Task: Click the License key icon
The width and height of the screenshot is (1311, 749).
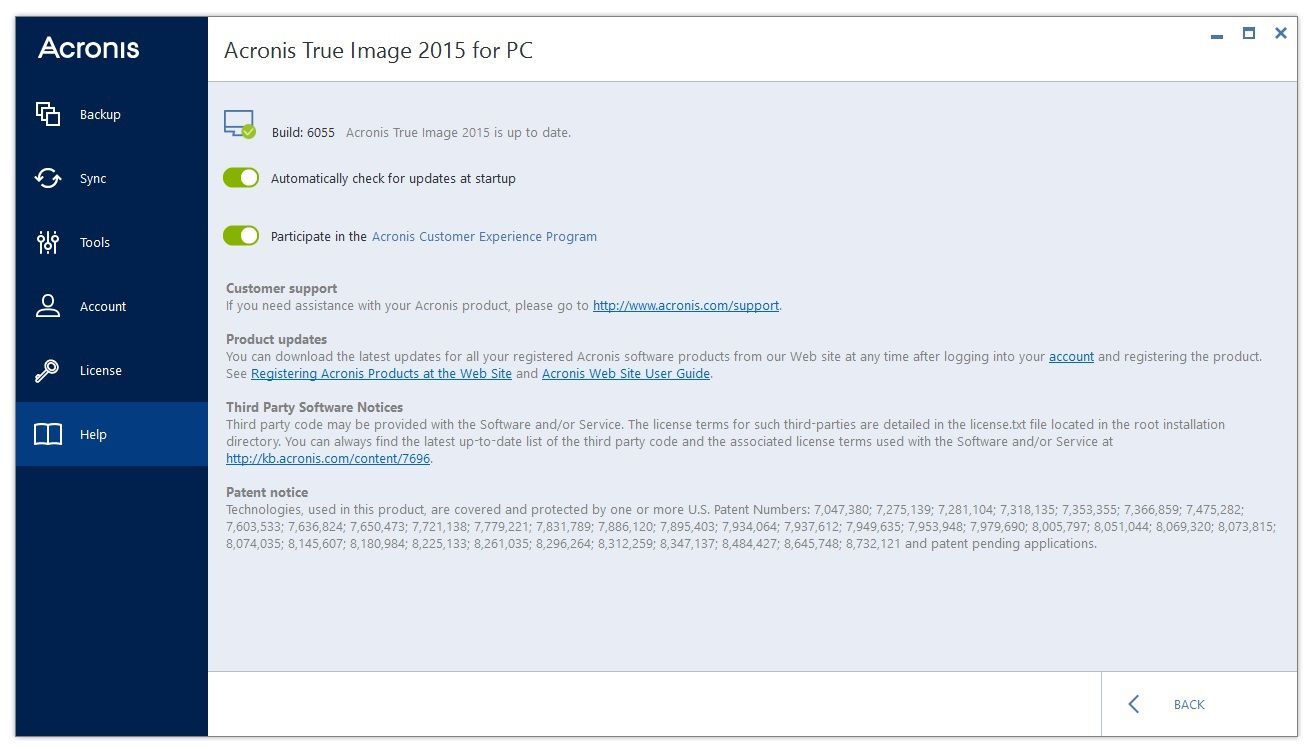Action: tap(48, 370)
